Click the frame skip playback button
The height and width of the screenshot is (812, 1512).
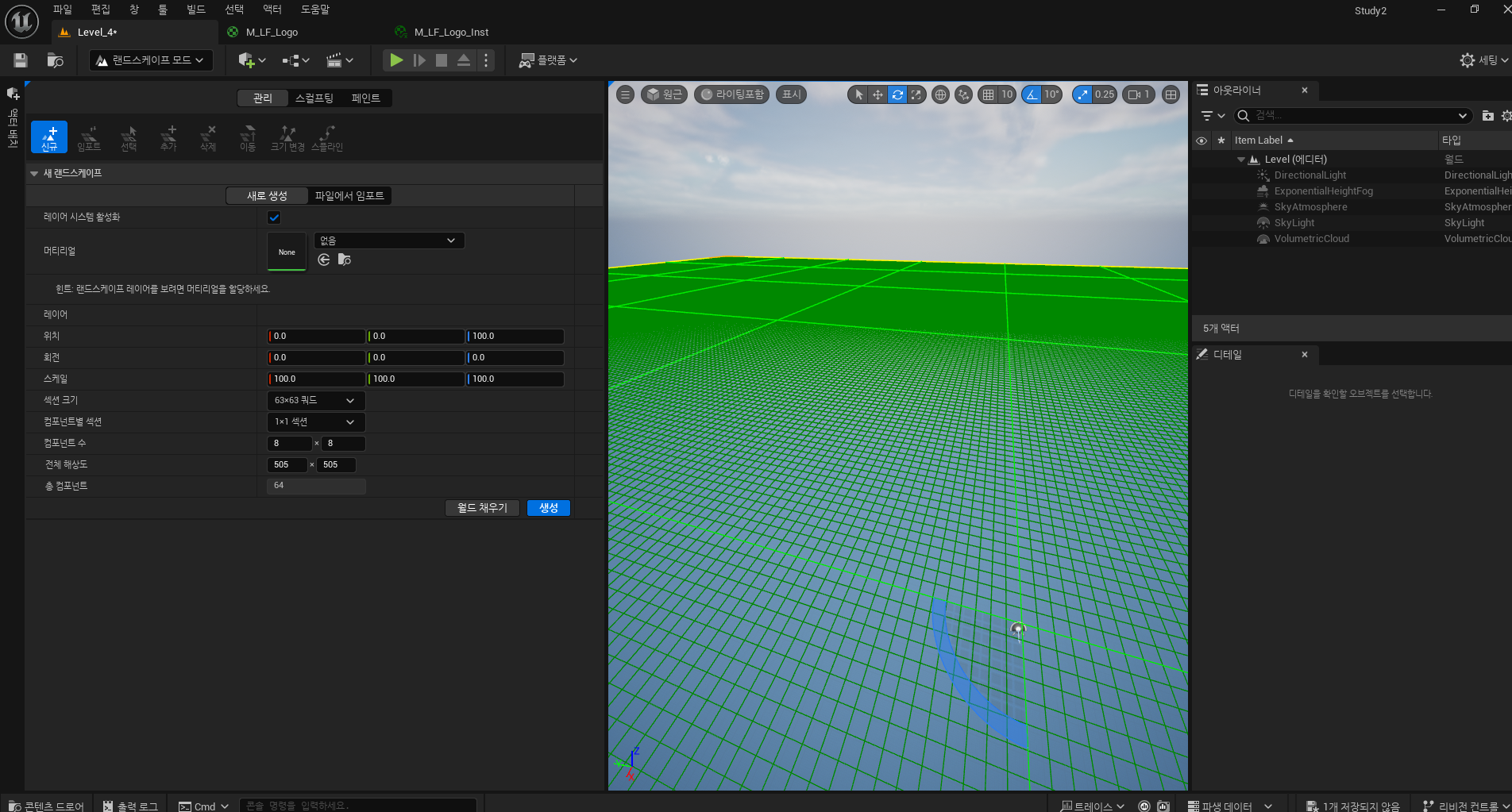419,60
